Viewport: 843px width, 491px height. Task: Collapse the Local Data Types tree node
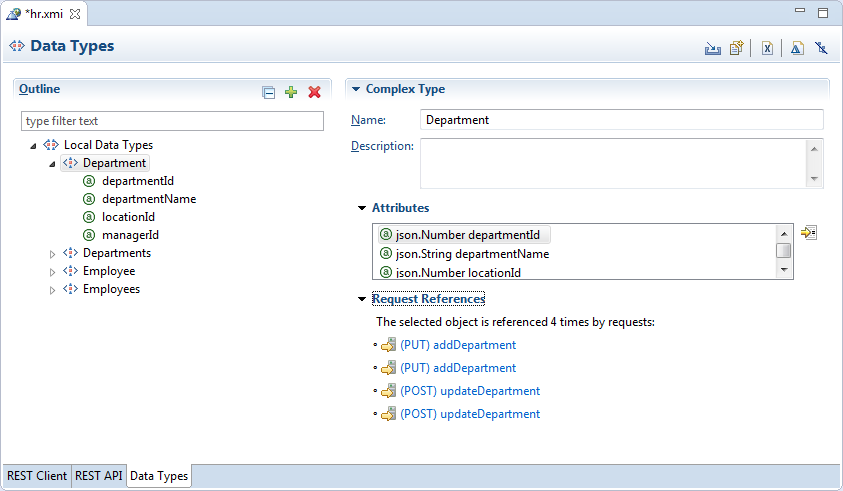tap(33, 146)
